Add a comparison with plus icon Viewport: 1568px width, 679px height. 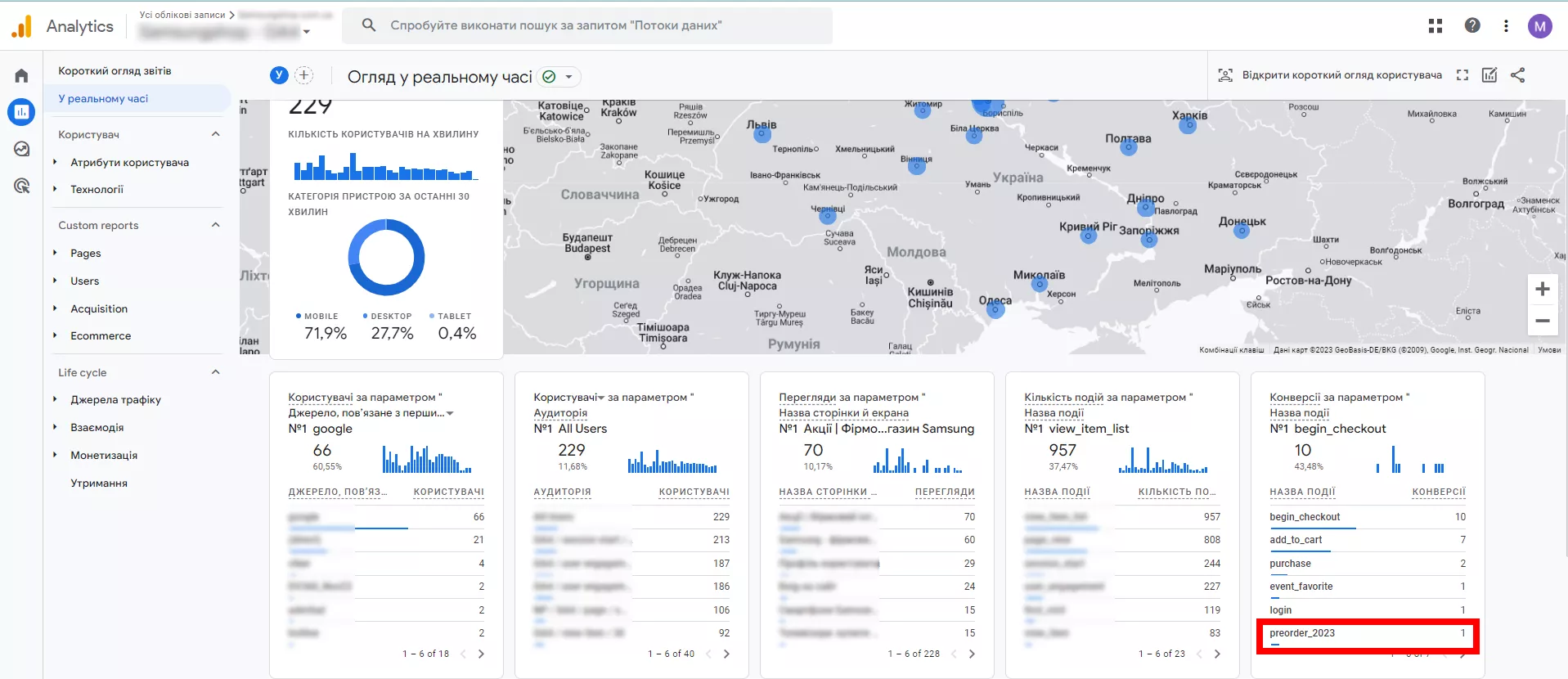(x=303, y=75)
